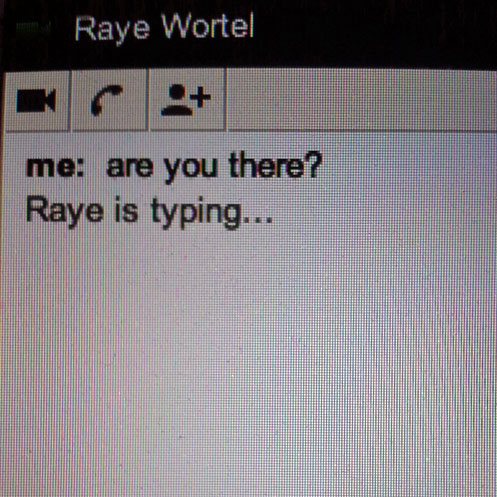The height and width of the screenshot is (497, 497).
Task: Start a voice call with phone icon
Action: 109,100
